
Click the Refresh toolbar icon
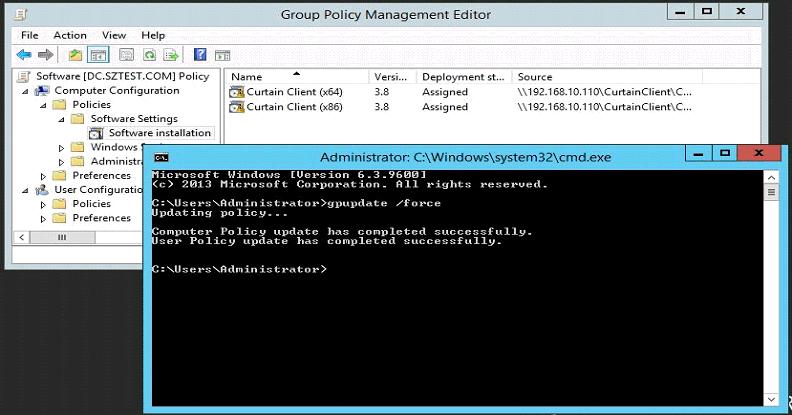tap(149, 54)
